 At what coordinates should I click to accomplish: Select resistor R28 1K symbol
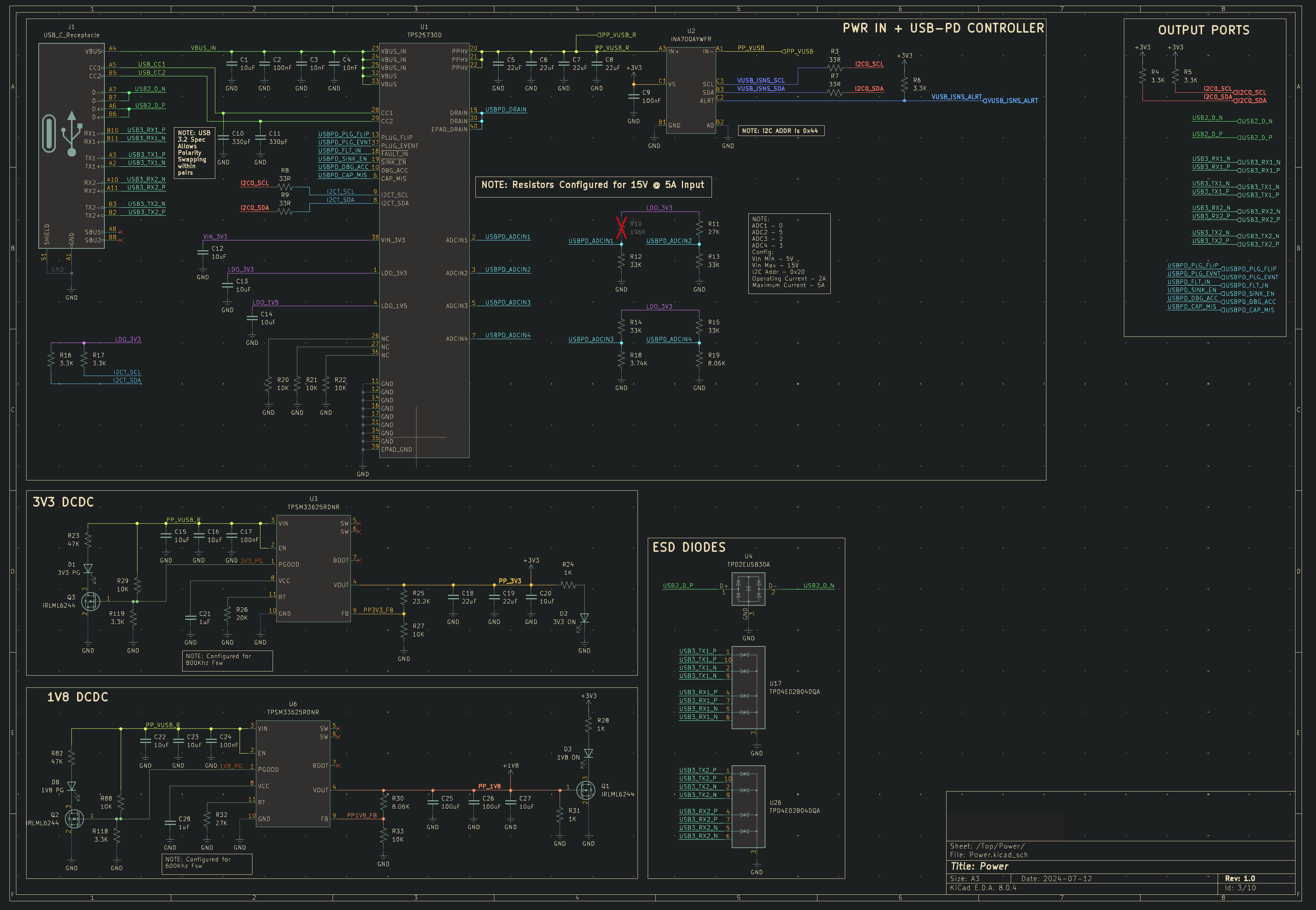point(589,724)
